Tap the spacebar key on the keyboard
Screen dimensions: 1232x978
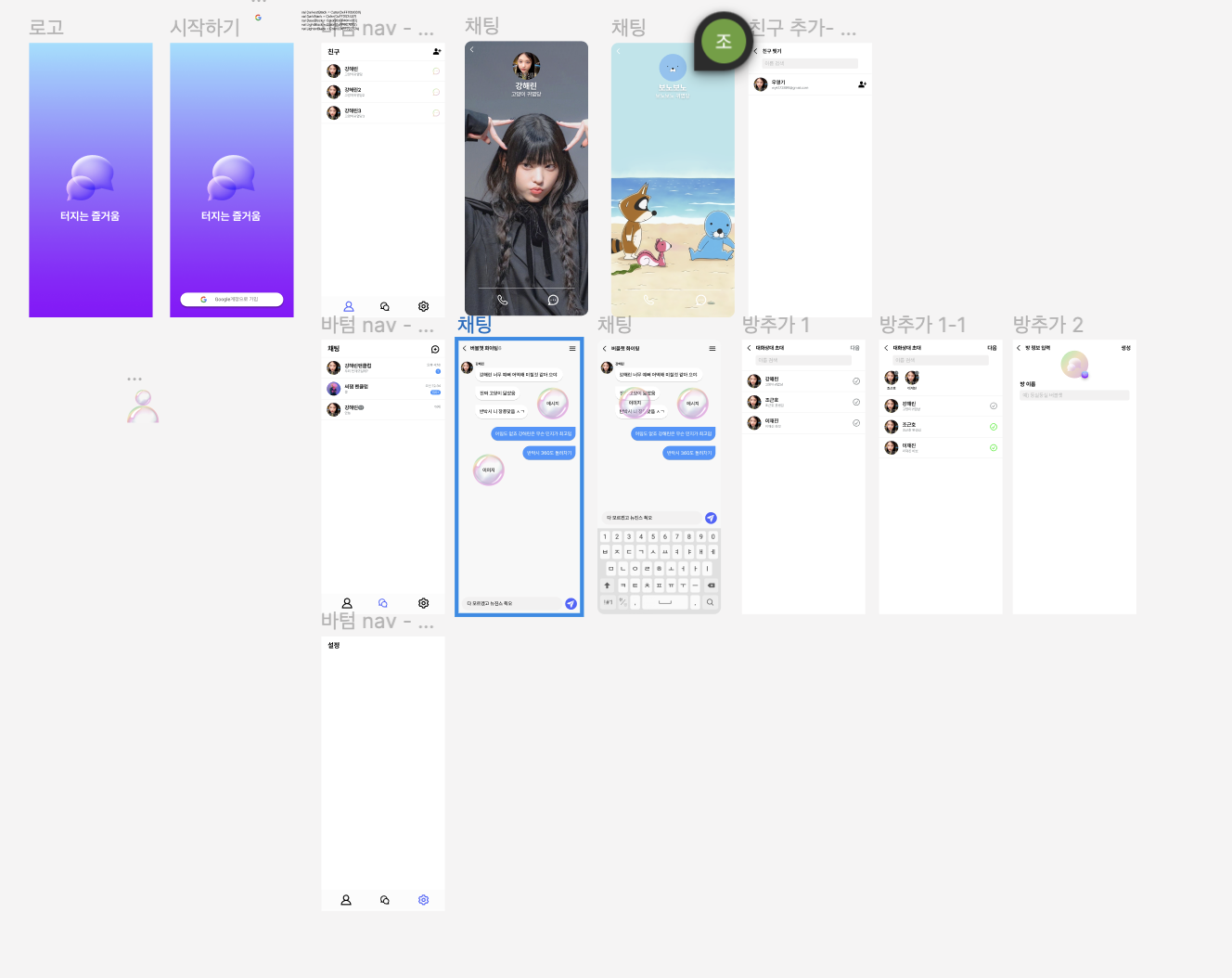[665, 602]
